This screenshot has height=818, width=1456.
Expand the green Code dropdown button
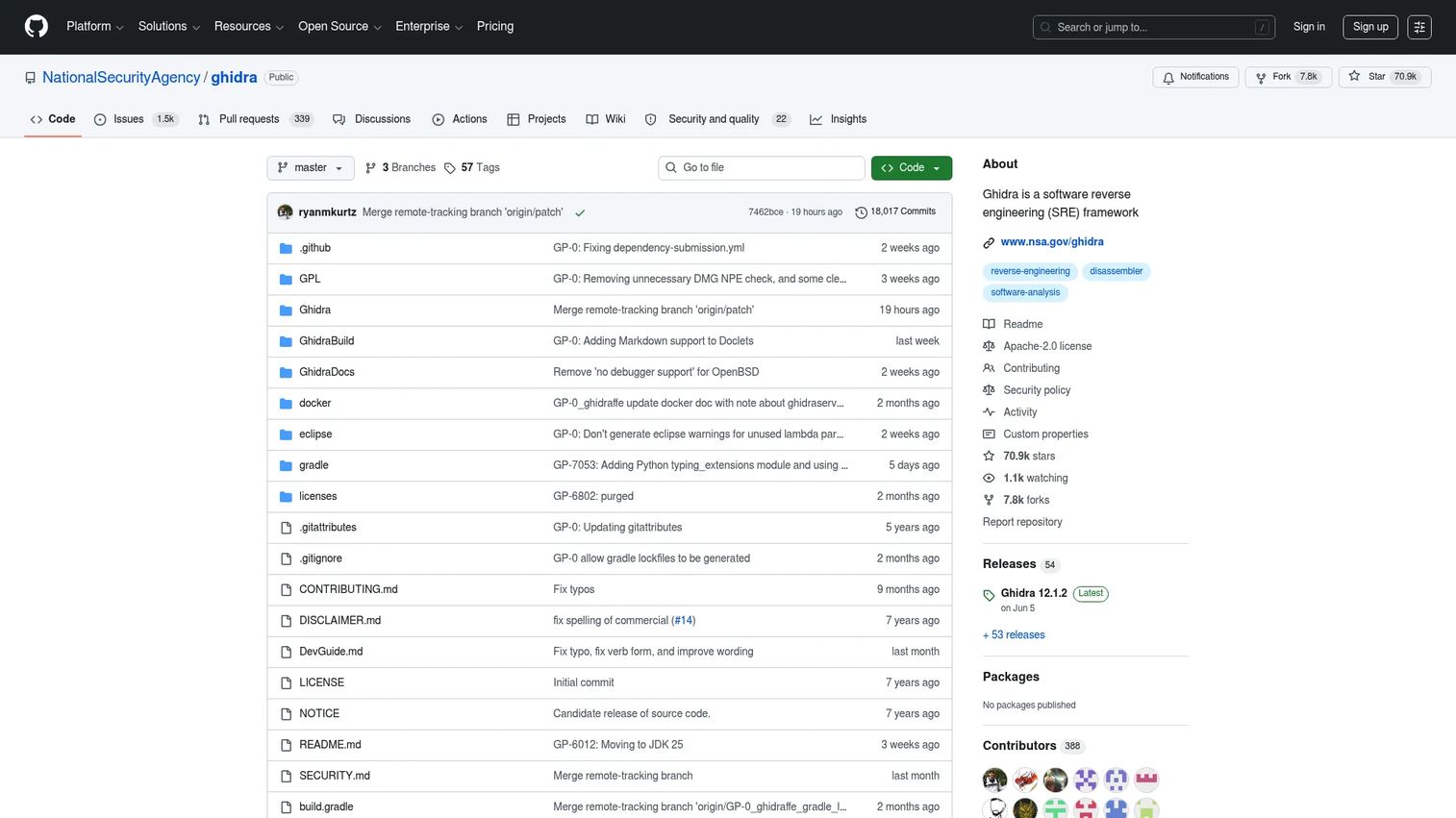click(912, 167)
